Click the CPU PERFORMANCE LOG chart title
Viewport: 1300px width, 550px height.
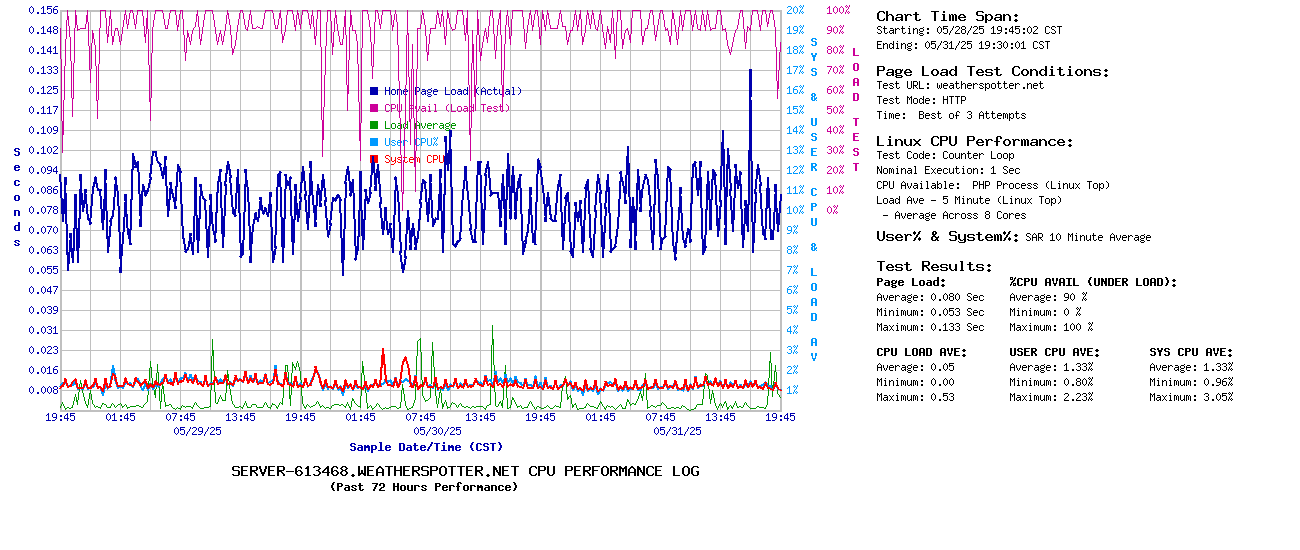point(465,471)
